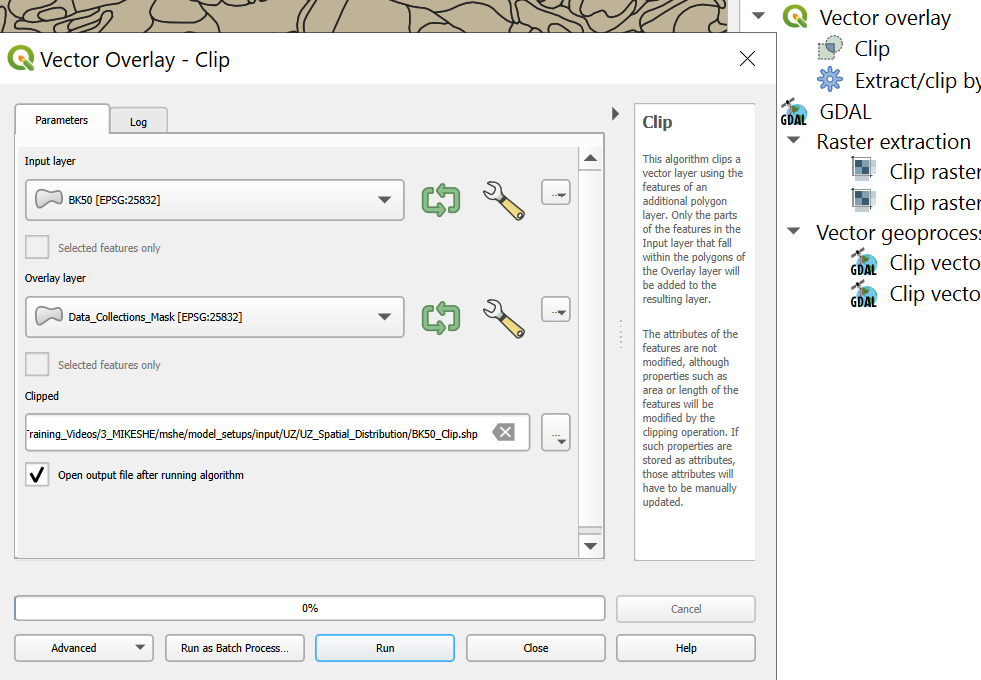This screenshot has height=680, width=981.
Task: Click the Clip help heading
Action: pyautogui.click(x=657, y=122)
